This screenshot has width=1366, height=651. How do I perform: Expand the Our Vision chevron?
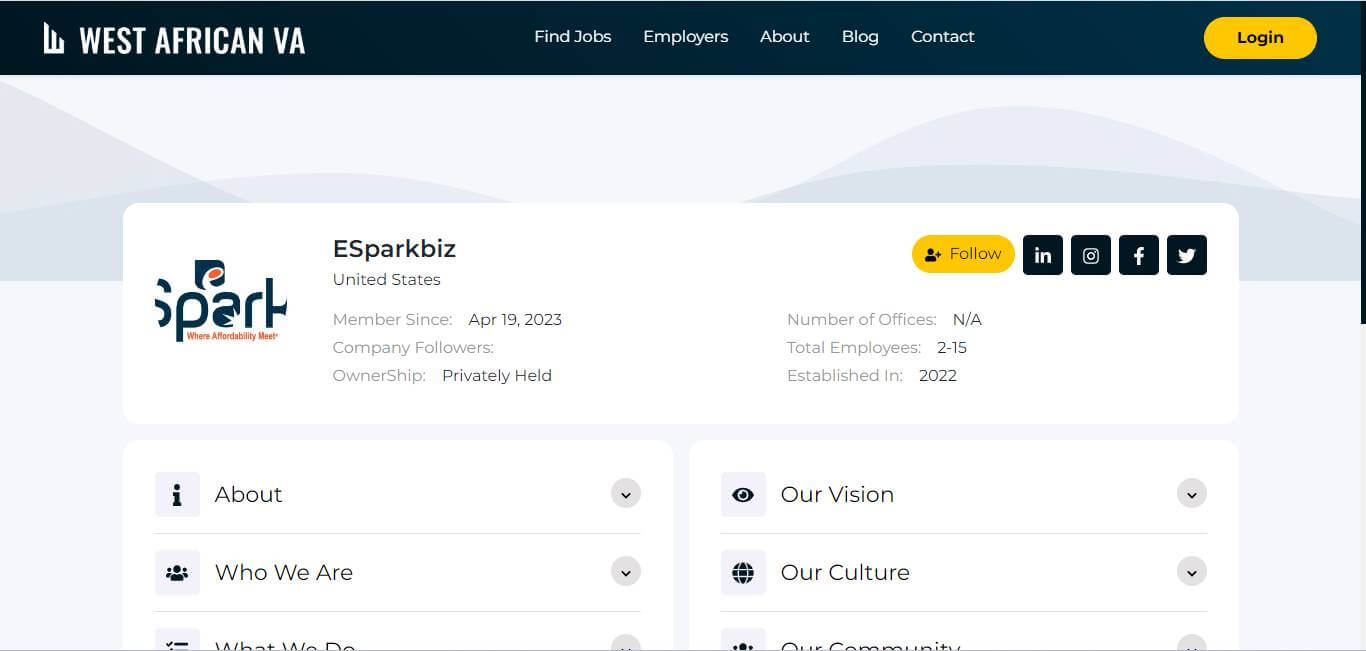pos(1192,493)
